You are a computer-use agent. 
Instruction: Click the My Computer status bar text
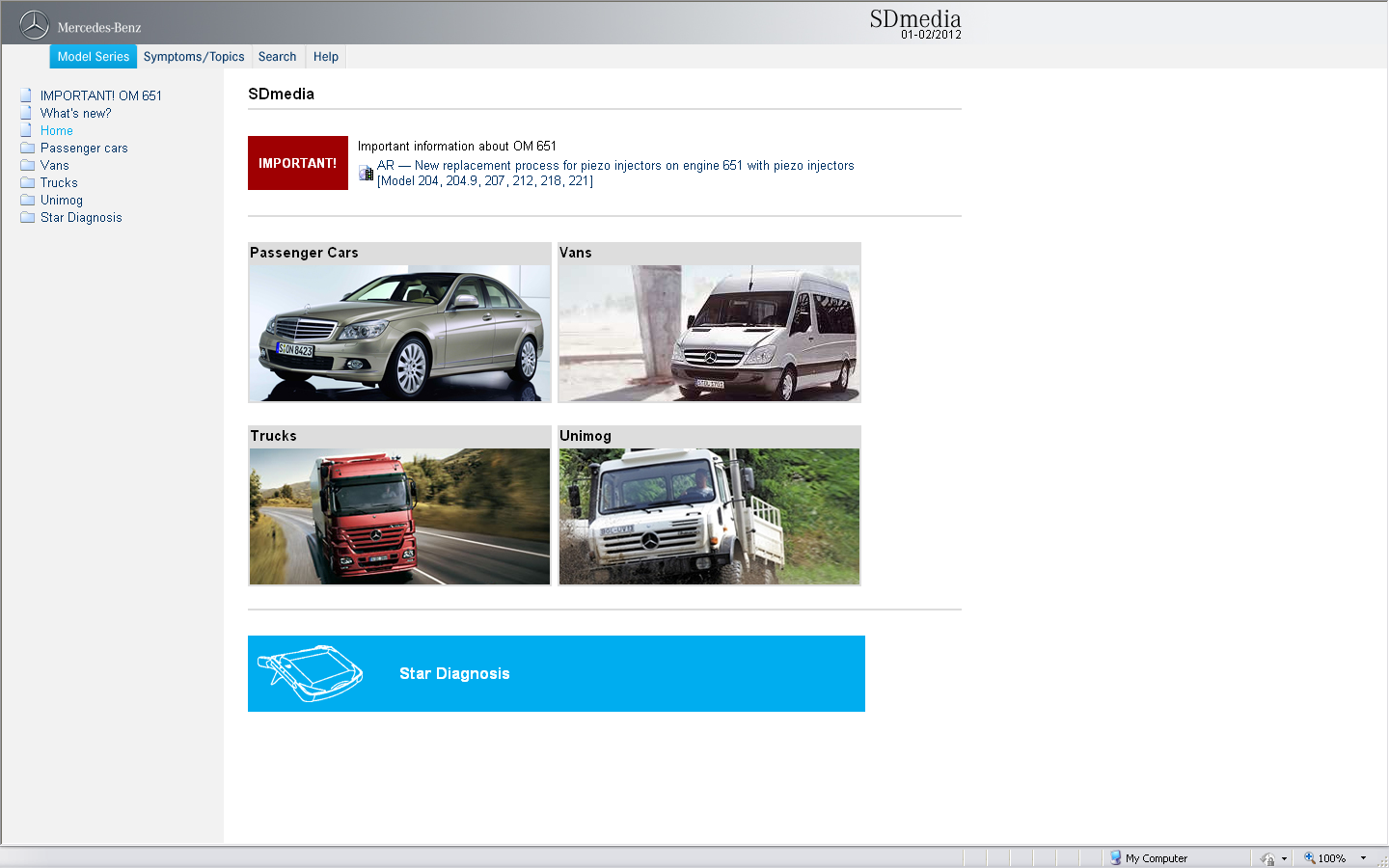1157,858
